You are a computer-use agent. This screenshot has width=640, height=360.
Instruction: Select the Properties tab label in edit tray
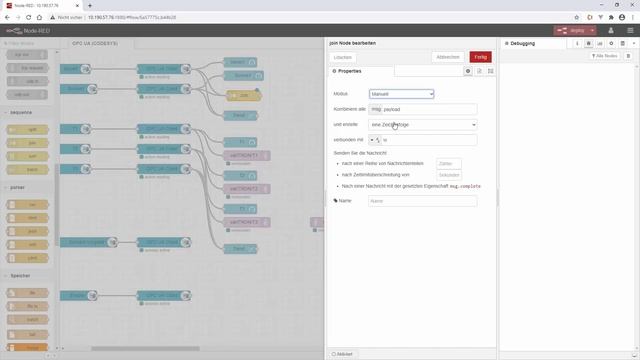pyautogui.click(x=349, y=71)
